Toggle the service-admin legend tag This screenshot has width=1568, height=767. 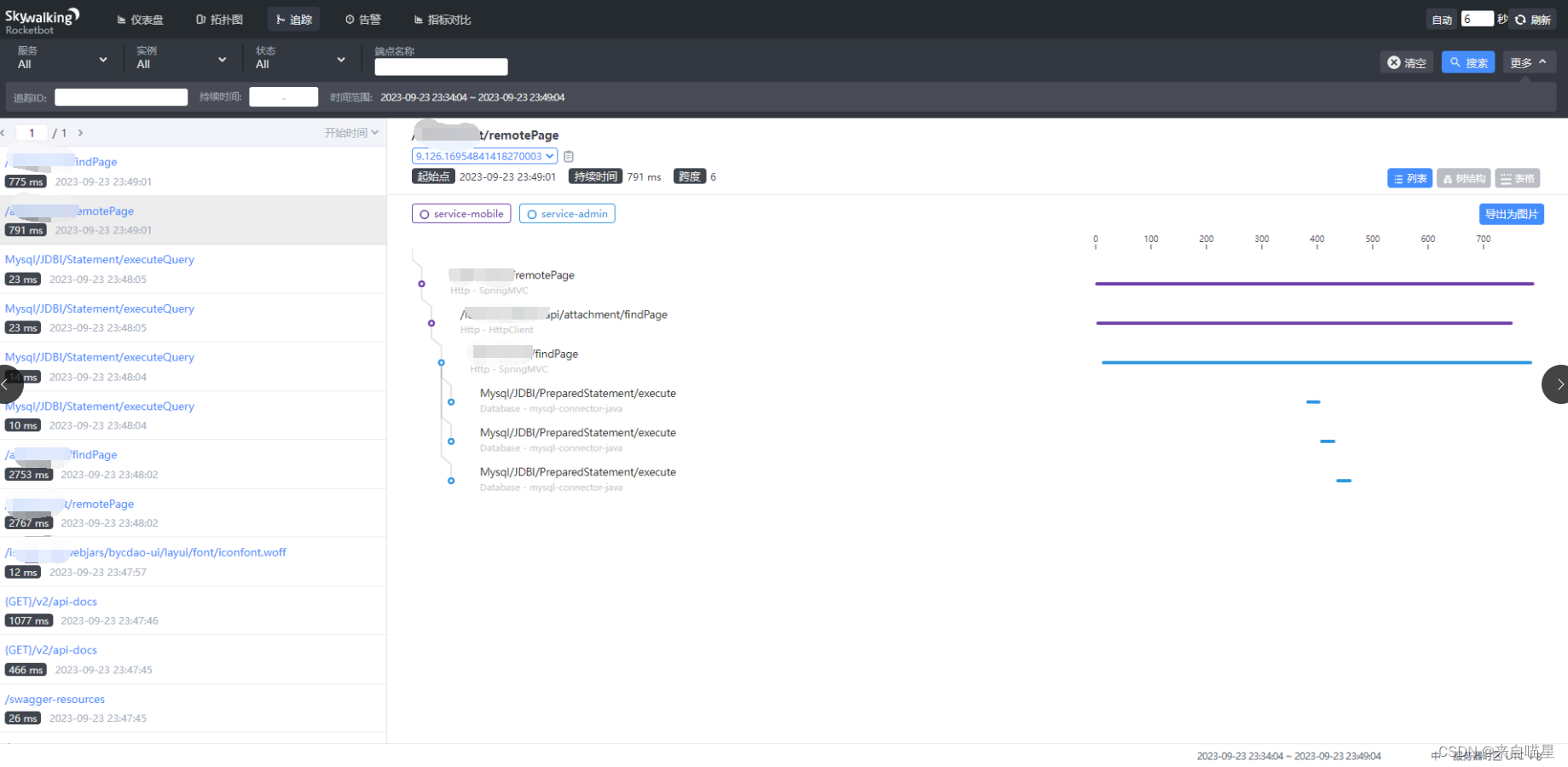pos(567,214)
